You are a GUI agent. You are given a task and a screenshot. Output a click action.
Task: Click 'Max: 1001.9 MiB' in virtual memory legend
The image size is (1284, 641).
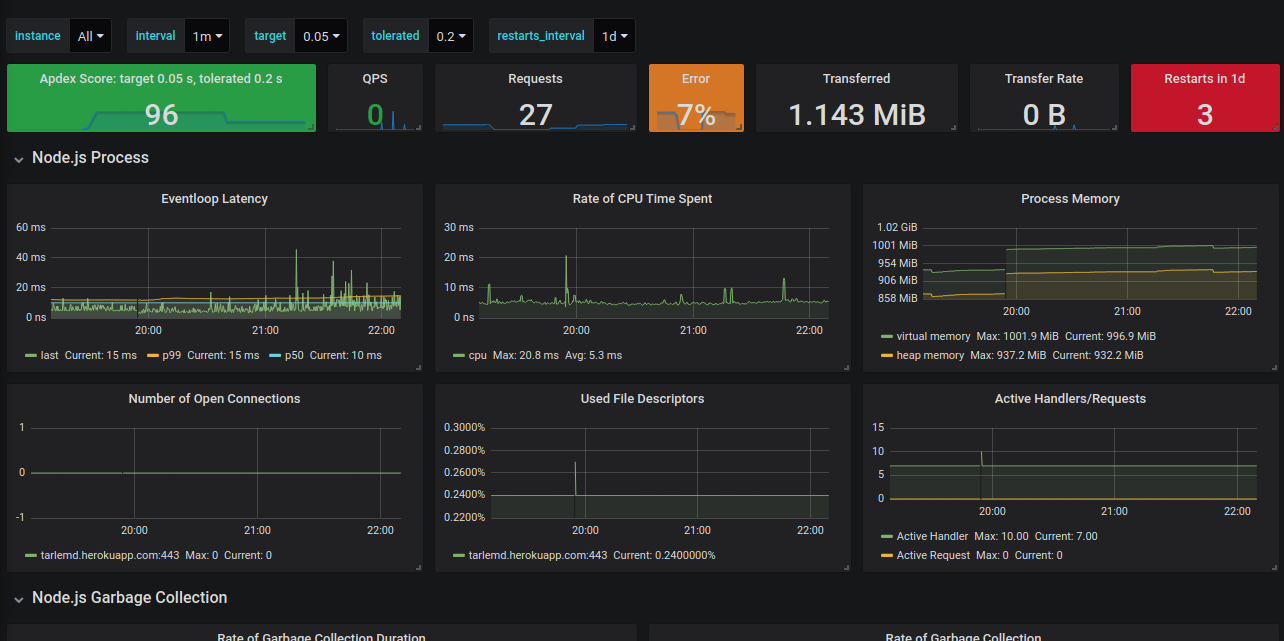point(1018,336)
